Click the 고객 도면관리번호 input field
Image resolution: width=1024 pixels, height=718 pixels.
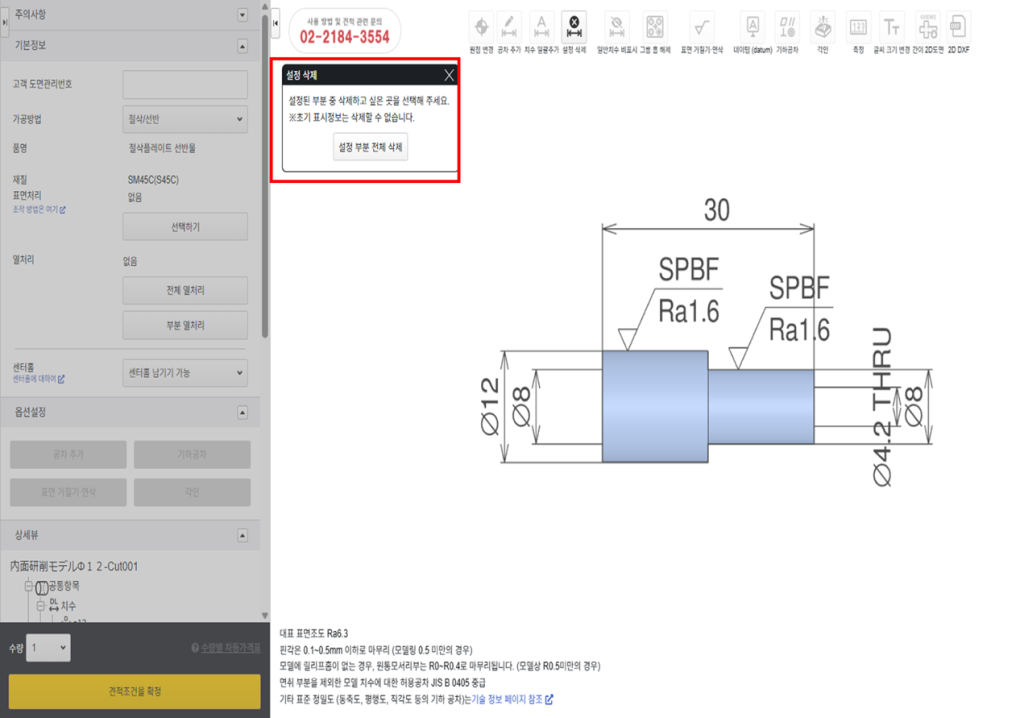[x=185, y=84]
